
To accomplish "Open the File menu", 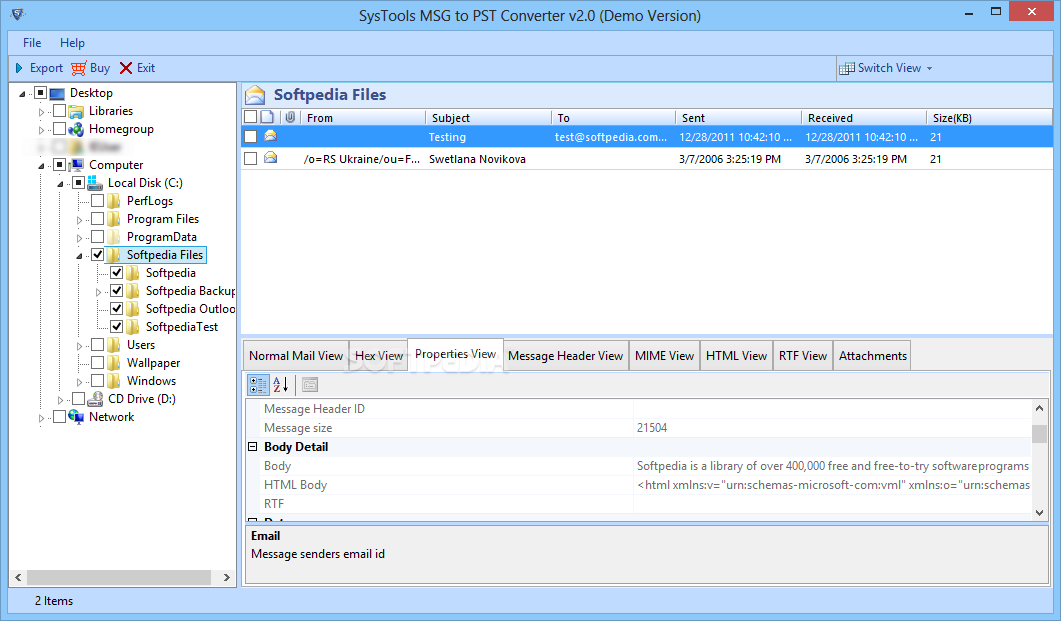I will [x=32, y=43].
